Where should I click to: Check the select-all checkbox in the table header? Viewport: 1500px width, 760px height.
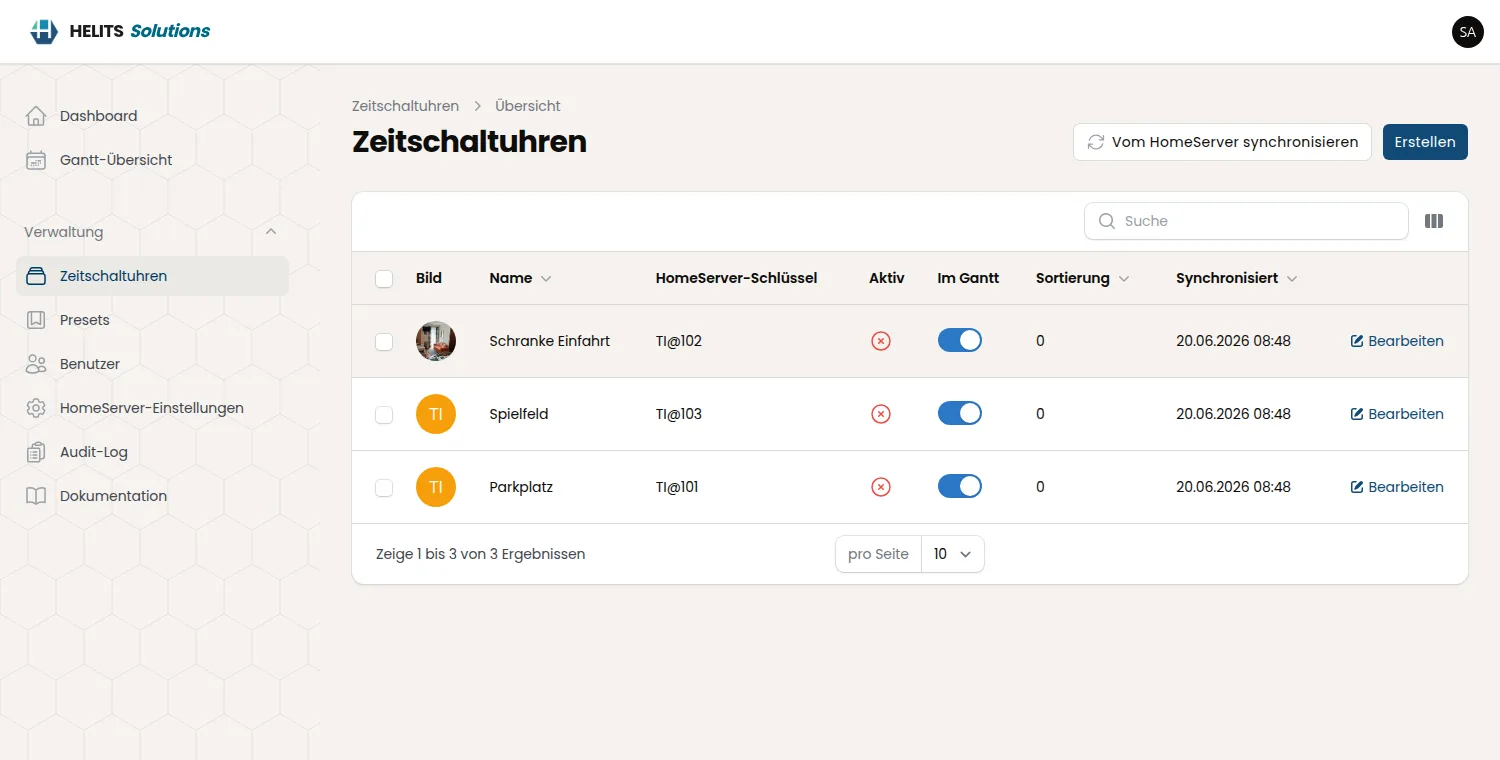[x=384, y=279]
